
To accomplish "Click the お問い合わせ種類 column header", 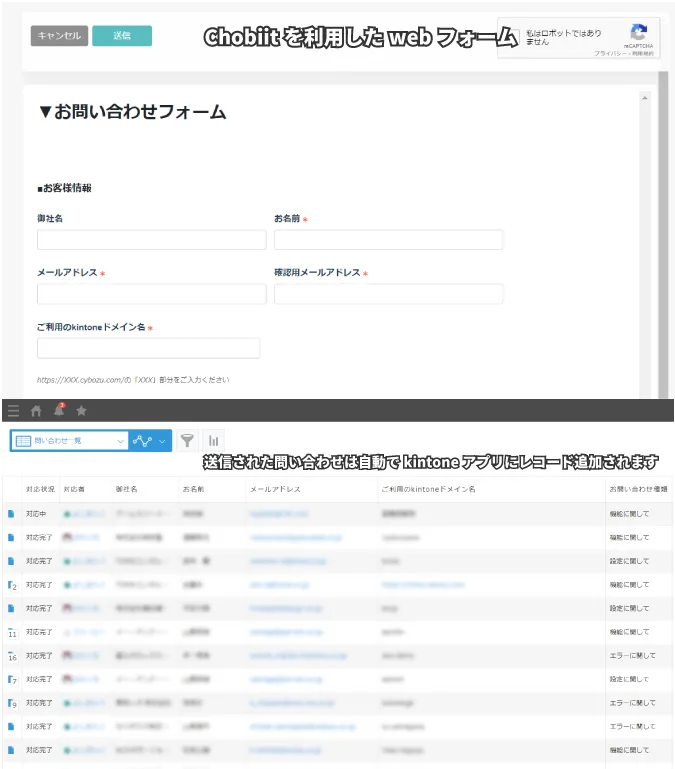I will point(638,489).
